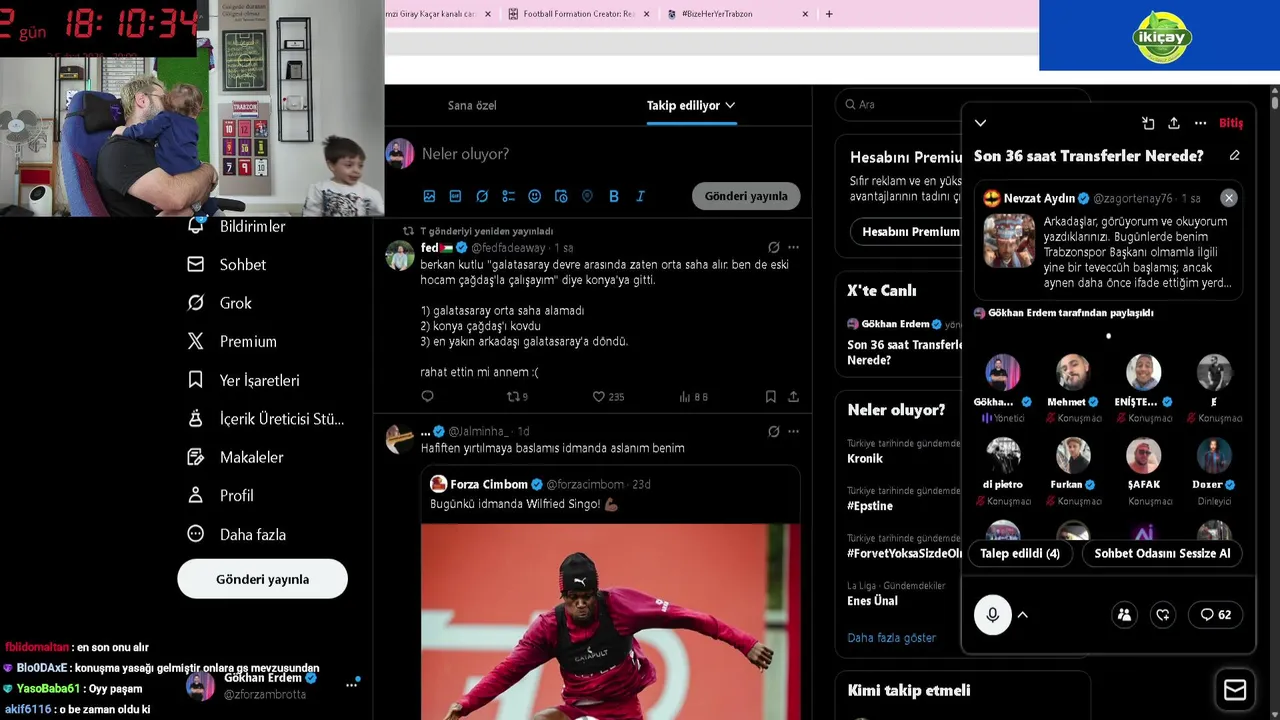The image size is (1280, 720).
Task: Open a new browser tab
Action: tap(828, 14)
